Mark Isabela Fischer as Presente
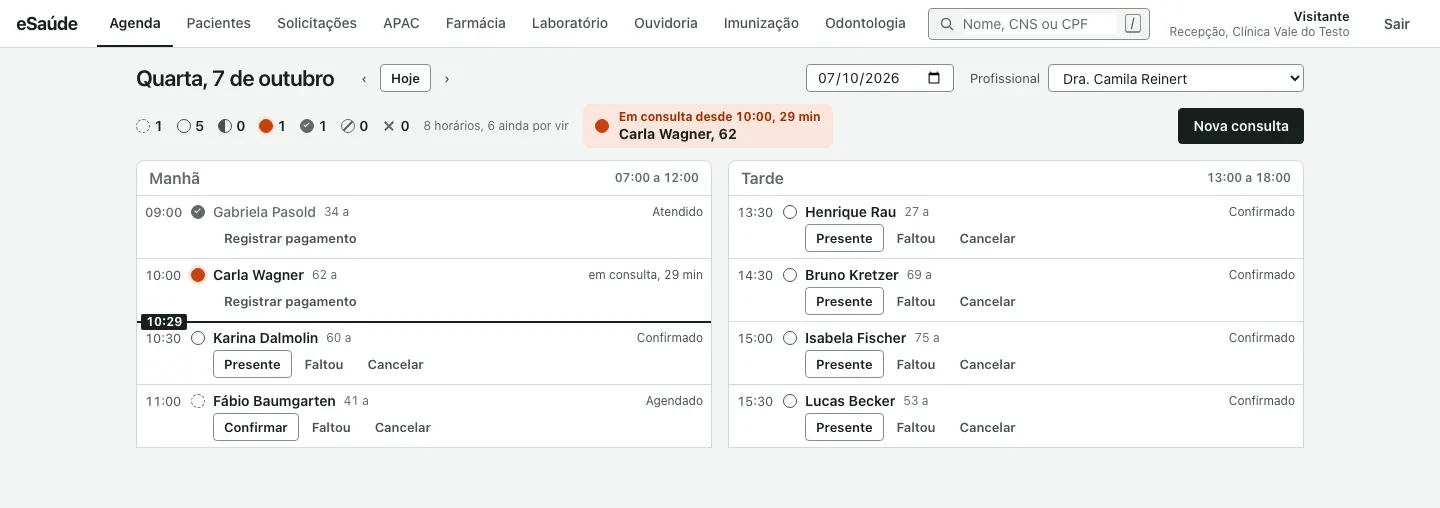Screen dimensions: 1440x508 click(844, 364)
